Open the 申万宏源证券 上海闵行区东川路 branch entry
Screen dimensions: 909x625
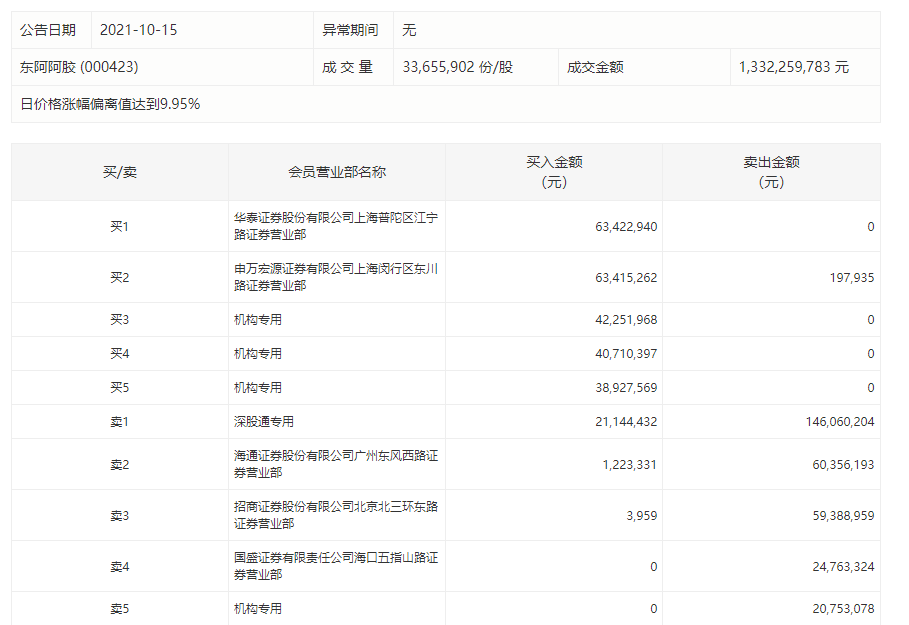pos(335,277)
